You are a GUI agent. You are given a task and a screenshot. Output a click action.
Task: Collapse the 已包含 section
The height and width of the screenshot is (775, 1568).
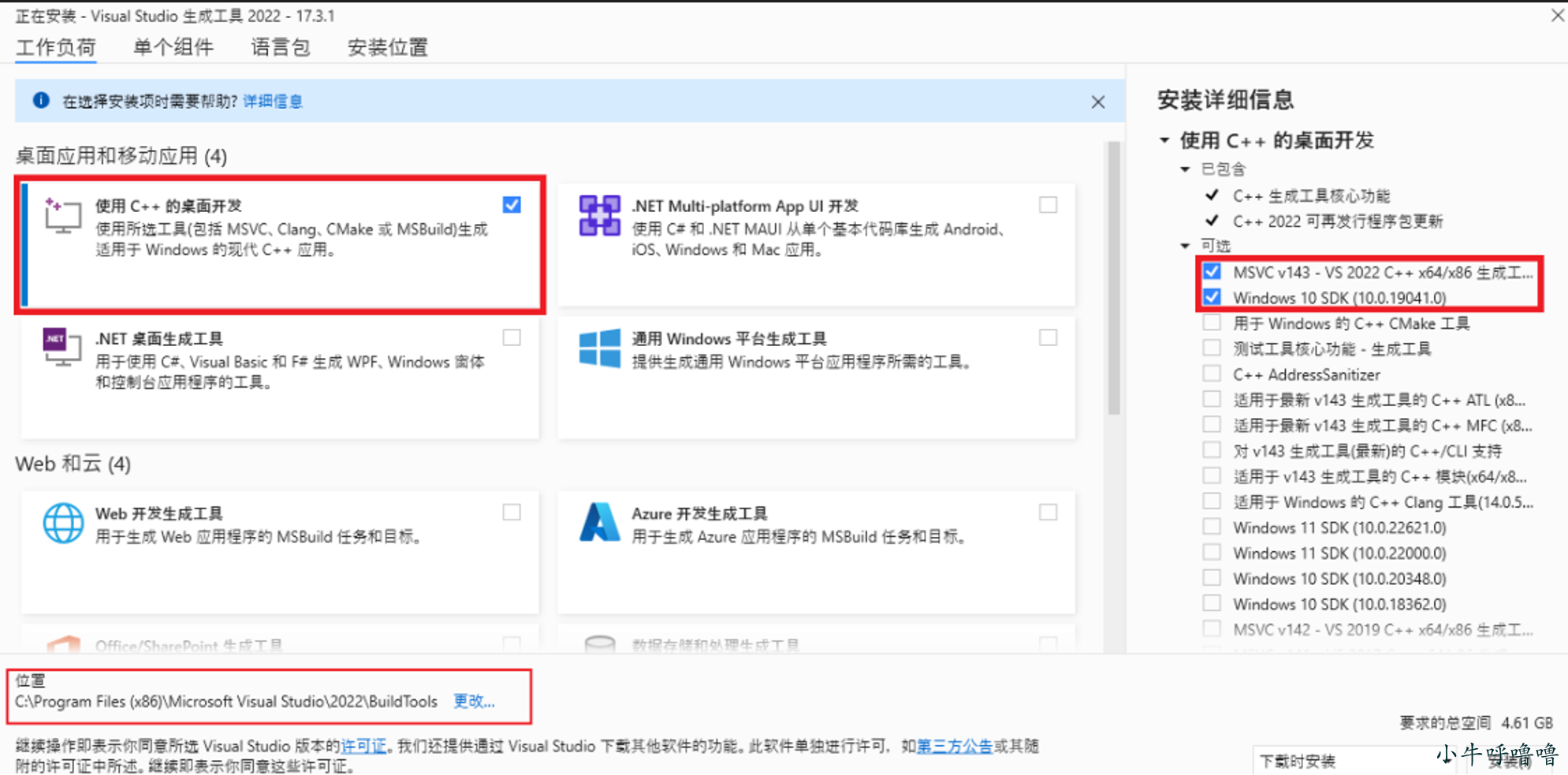pos(1185,169)
